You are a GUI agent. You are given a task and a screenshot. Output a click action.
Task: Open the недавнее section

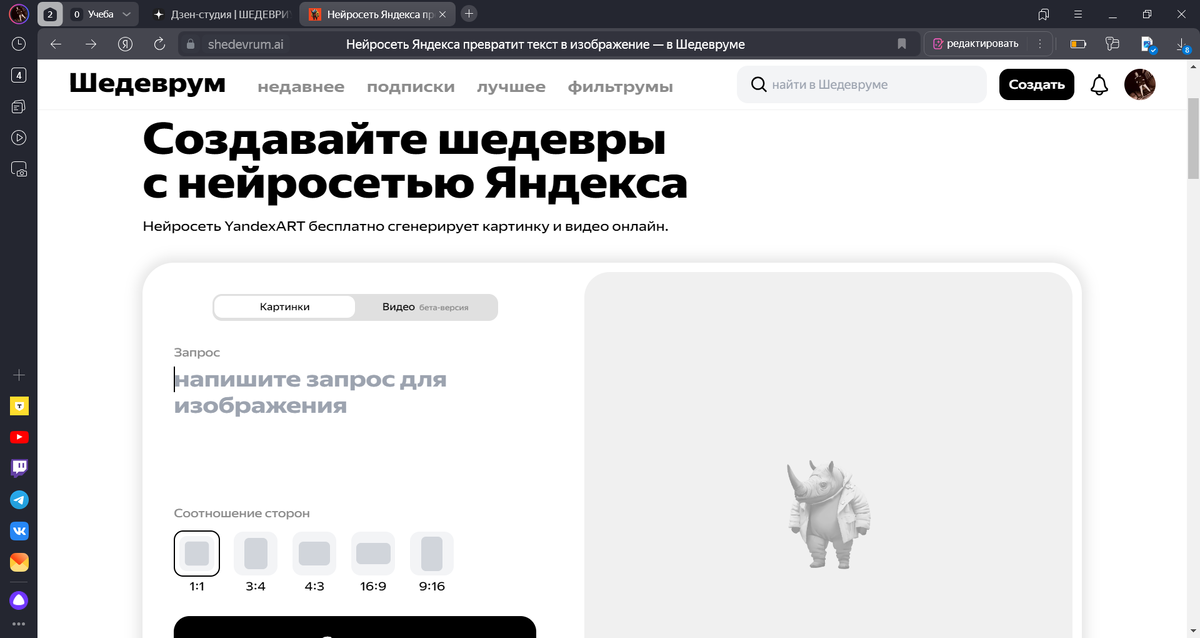coord(301,86)
